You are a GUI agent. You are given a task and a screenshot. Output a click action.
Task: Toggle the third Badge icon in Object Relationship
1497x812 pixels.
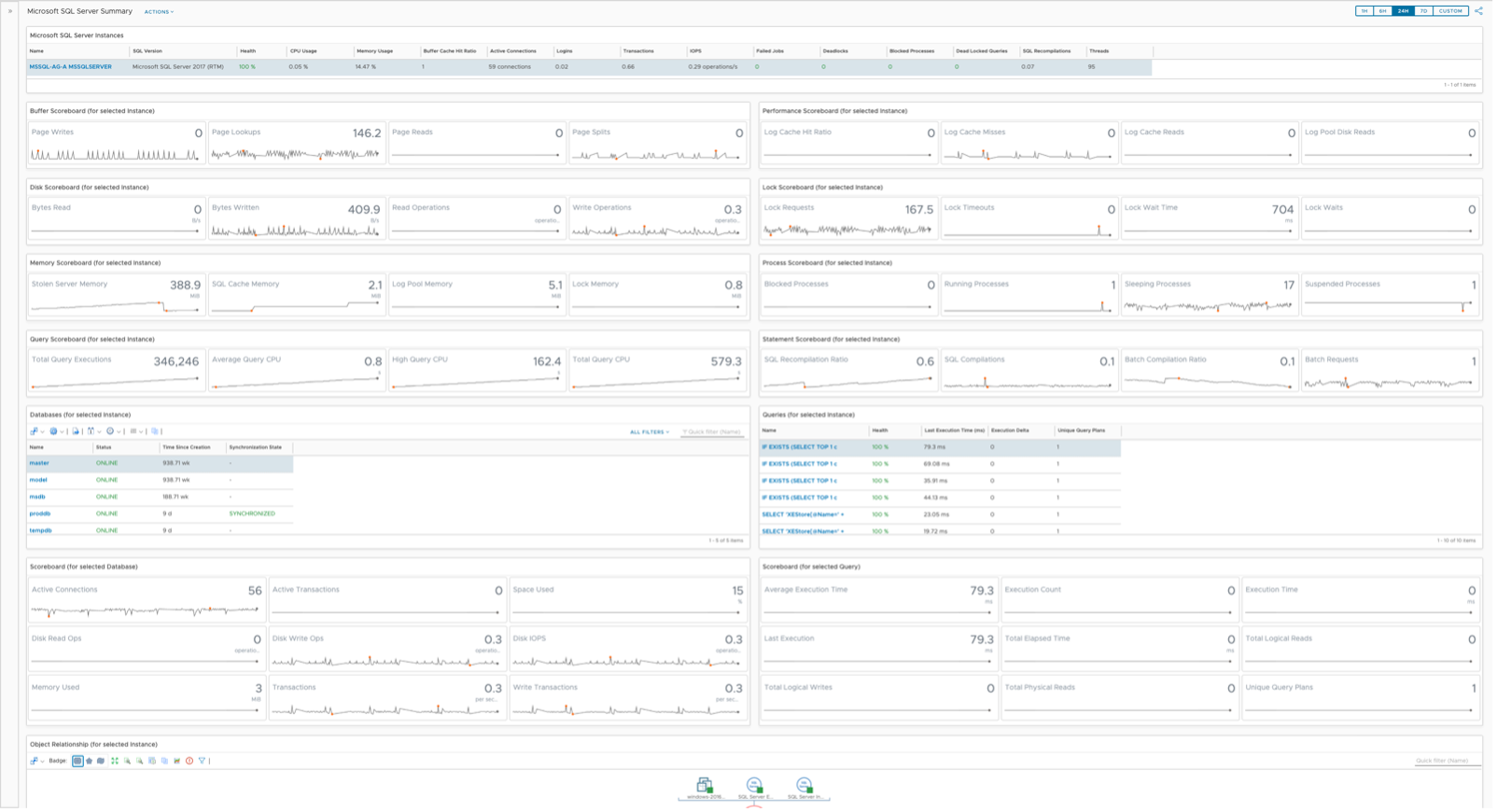click(x=101, y=761)
